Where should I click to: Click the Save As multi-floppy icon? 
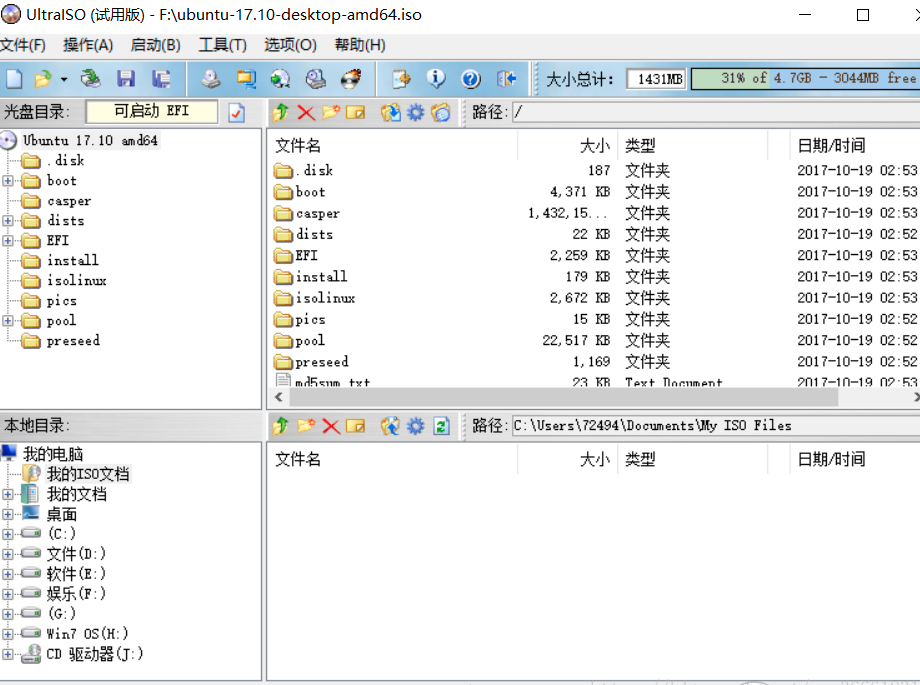(161, 79)
